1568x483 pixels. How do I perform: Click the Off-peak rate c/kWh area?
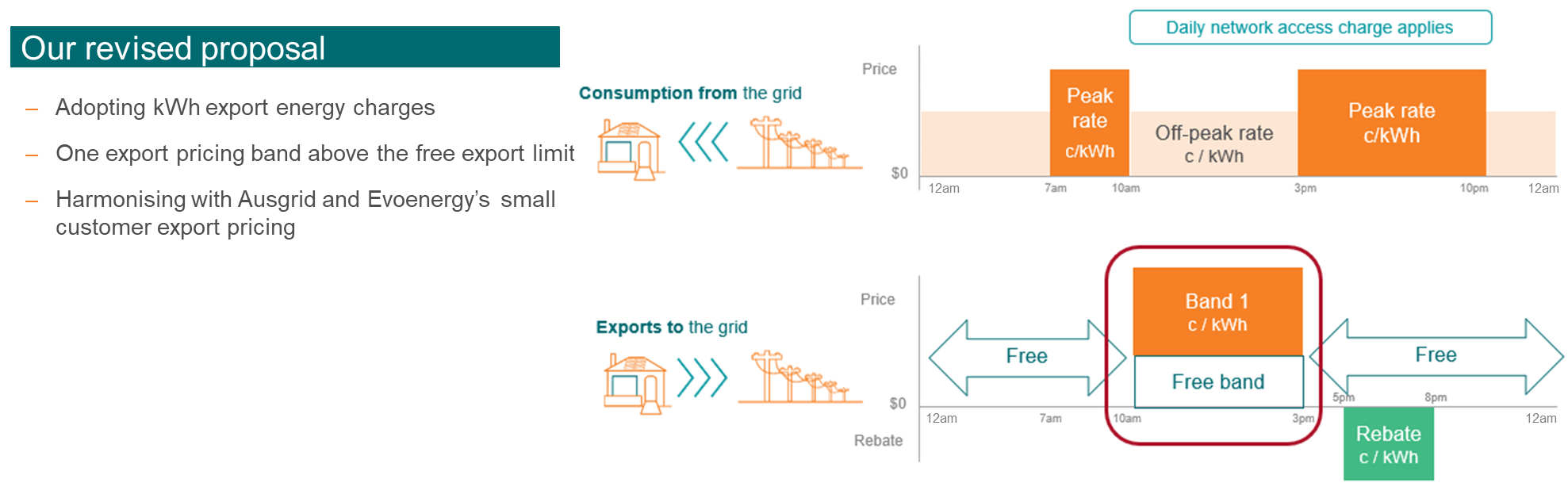[x=1213, y=144]
